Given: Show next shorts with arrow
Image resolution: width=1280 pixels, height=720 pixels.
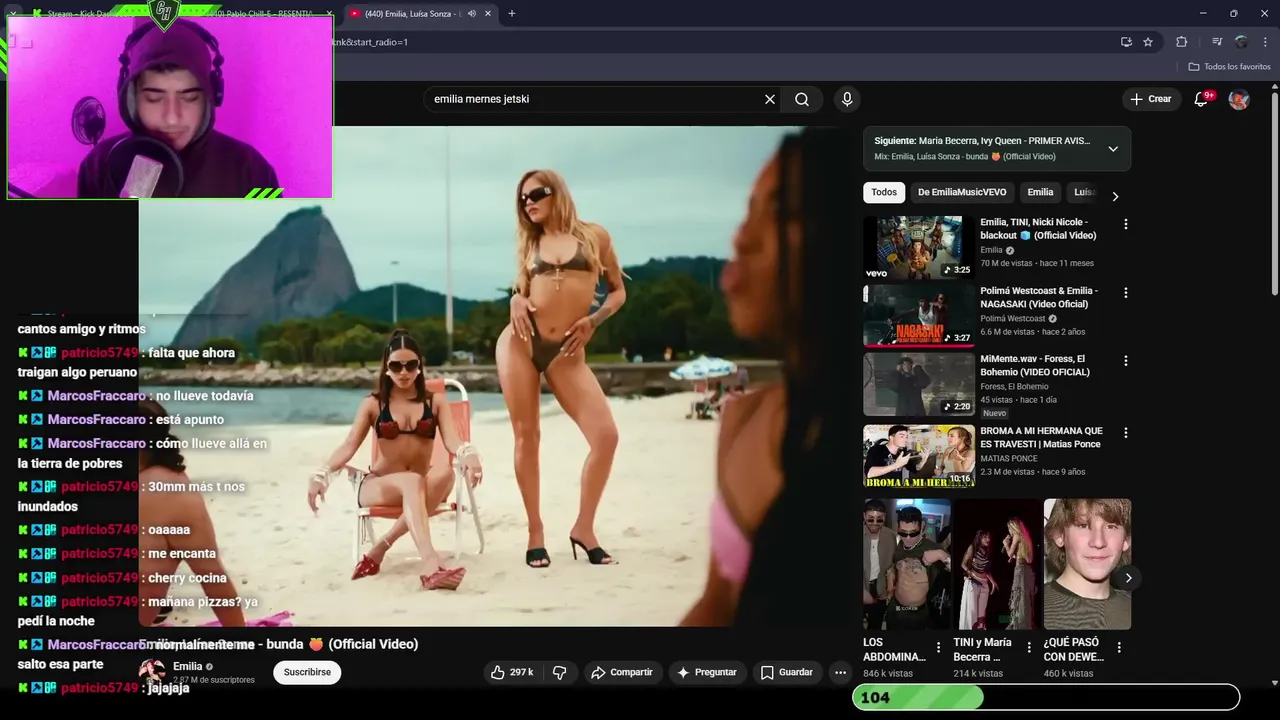Looking at the screenshot, I should (1128, 578).
